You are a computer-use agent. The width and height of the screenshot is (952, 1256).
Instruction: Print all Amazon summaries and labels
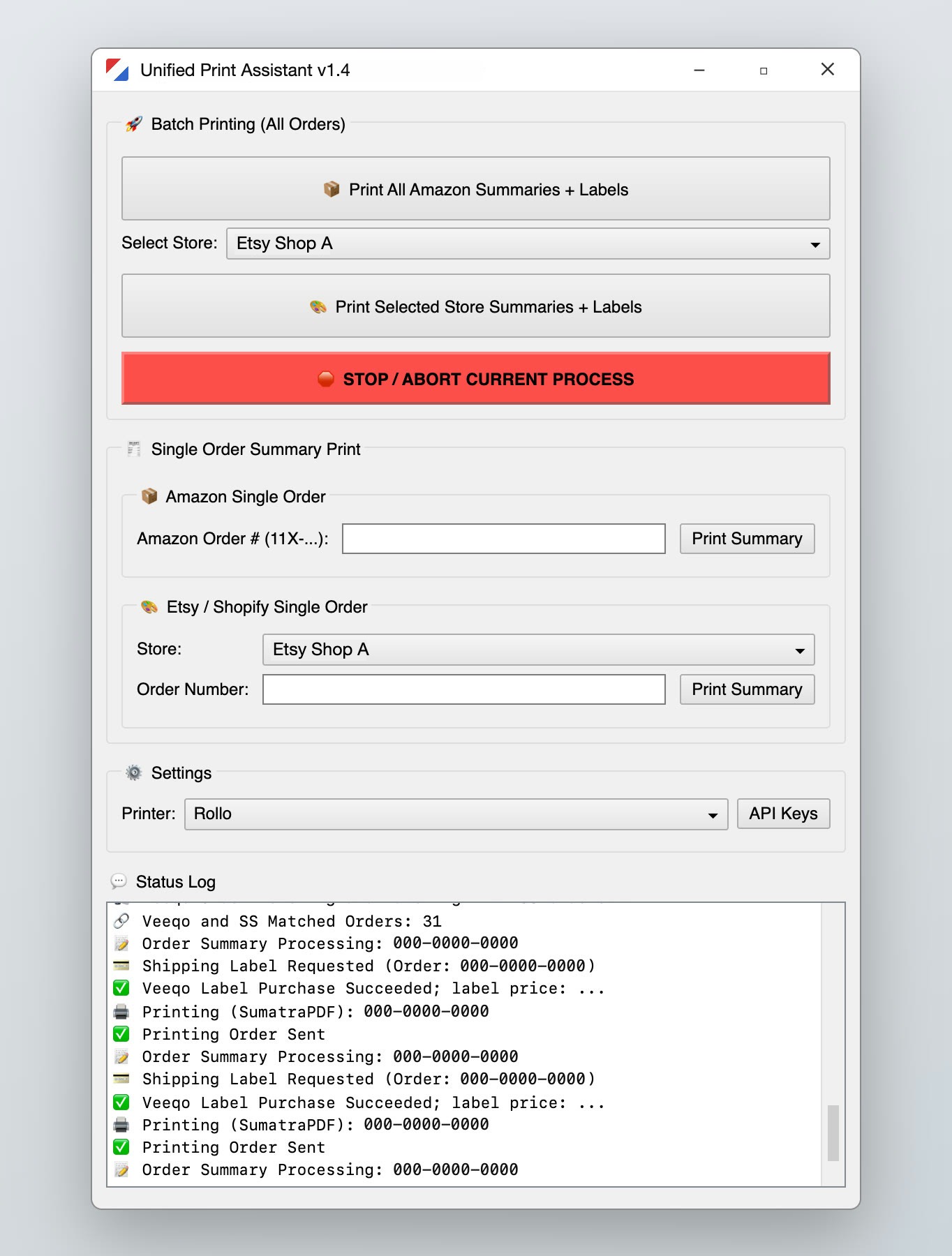pos(476,188)
